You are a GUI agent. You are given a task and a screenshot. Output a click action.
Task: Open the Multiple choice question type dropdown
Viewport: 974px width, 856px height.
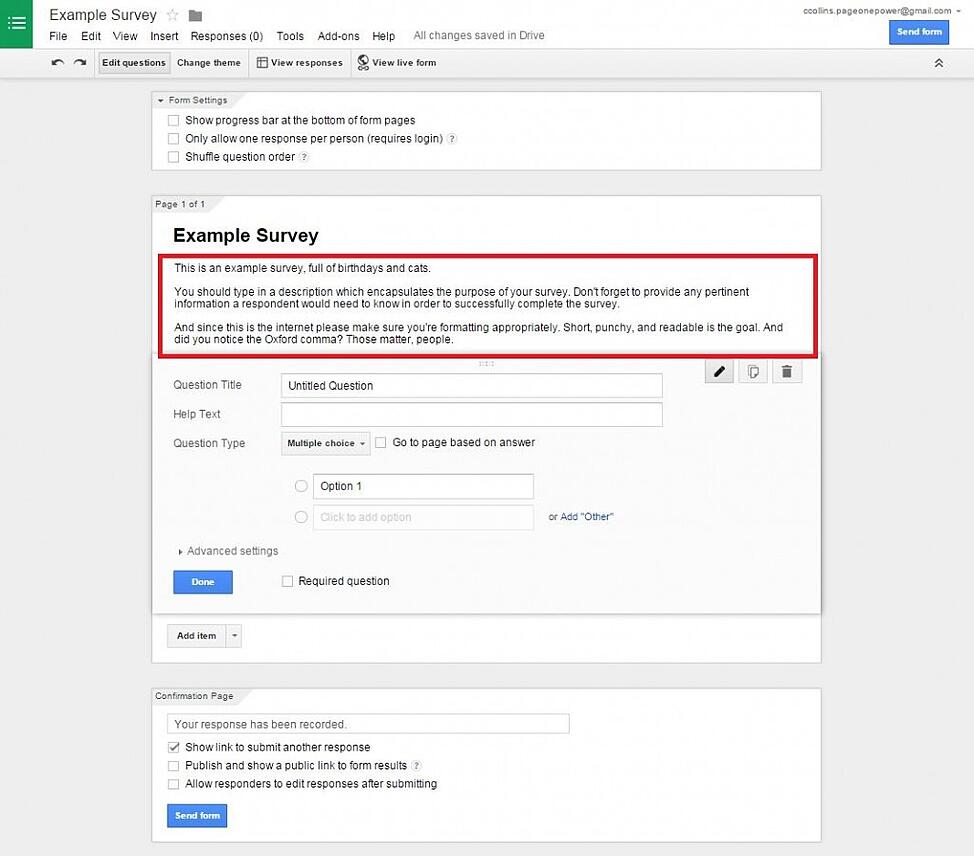[x=325, y=443]
